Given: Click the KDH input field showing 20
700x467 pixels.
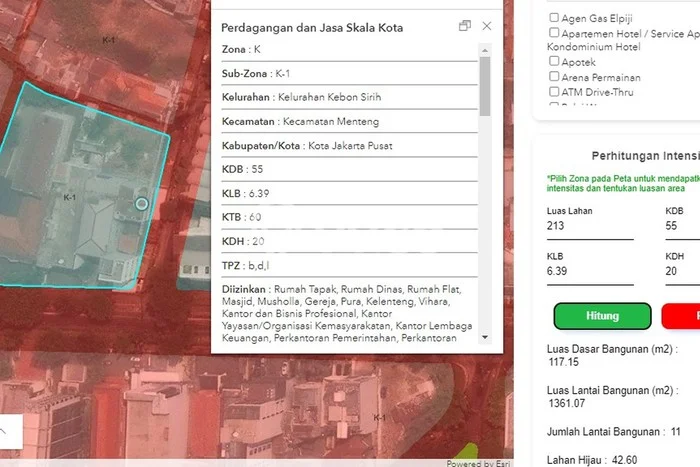Looking at the screenshot, I should (x=683, y=271).
